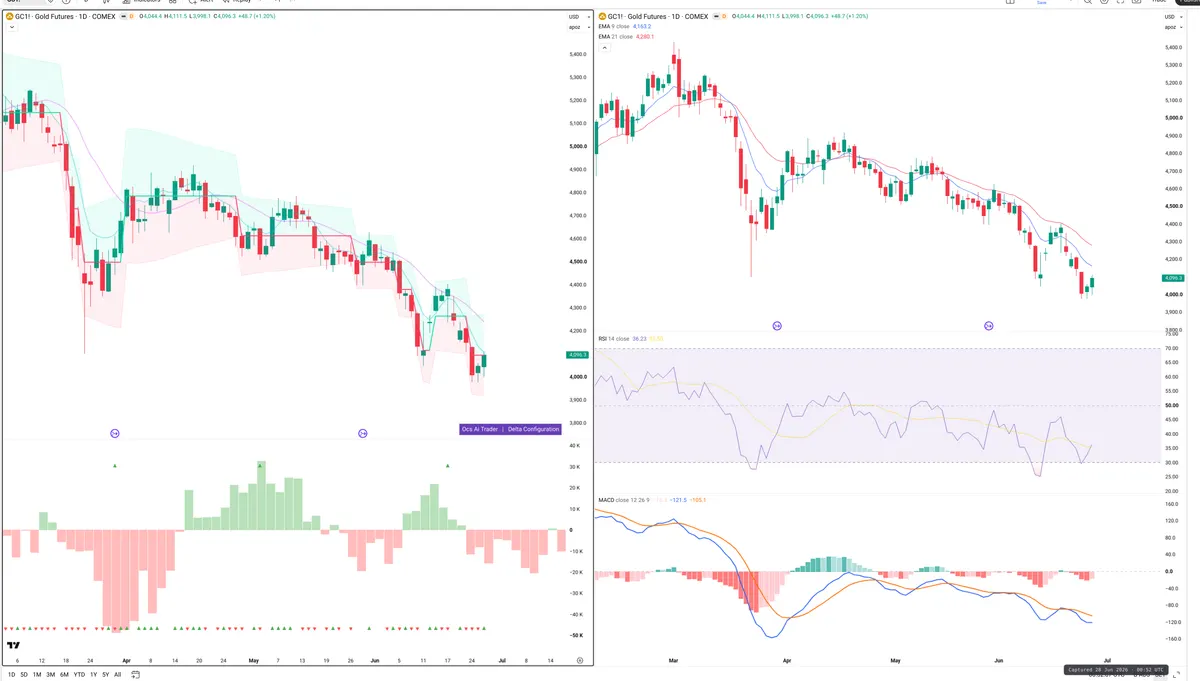1200x681 pixels.
Task: Click second purple event marker on right chart
Action: [x=989, y=326]
